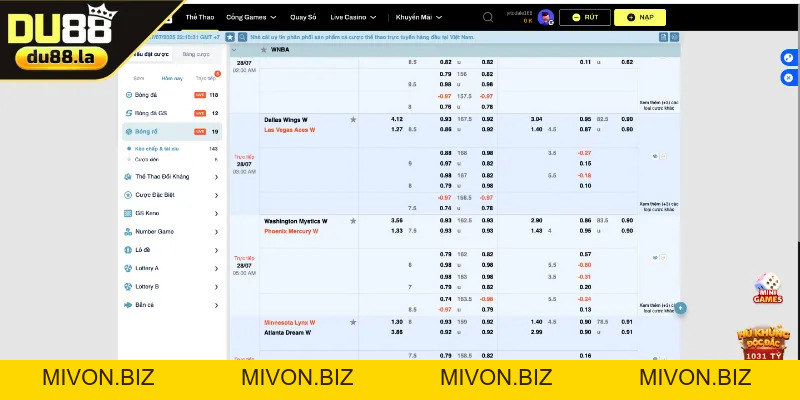Select Cược đơn option
800x400 pixels.
[x=147, y=160]
